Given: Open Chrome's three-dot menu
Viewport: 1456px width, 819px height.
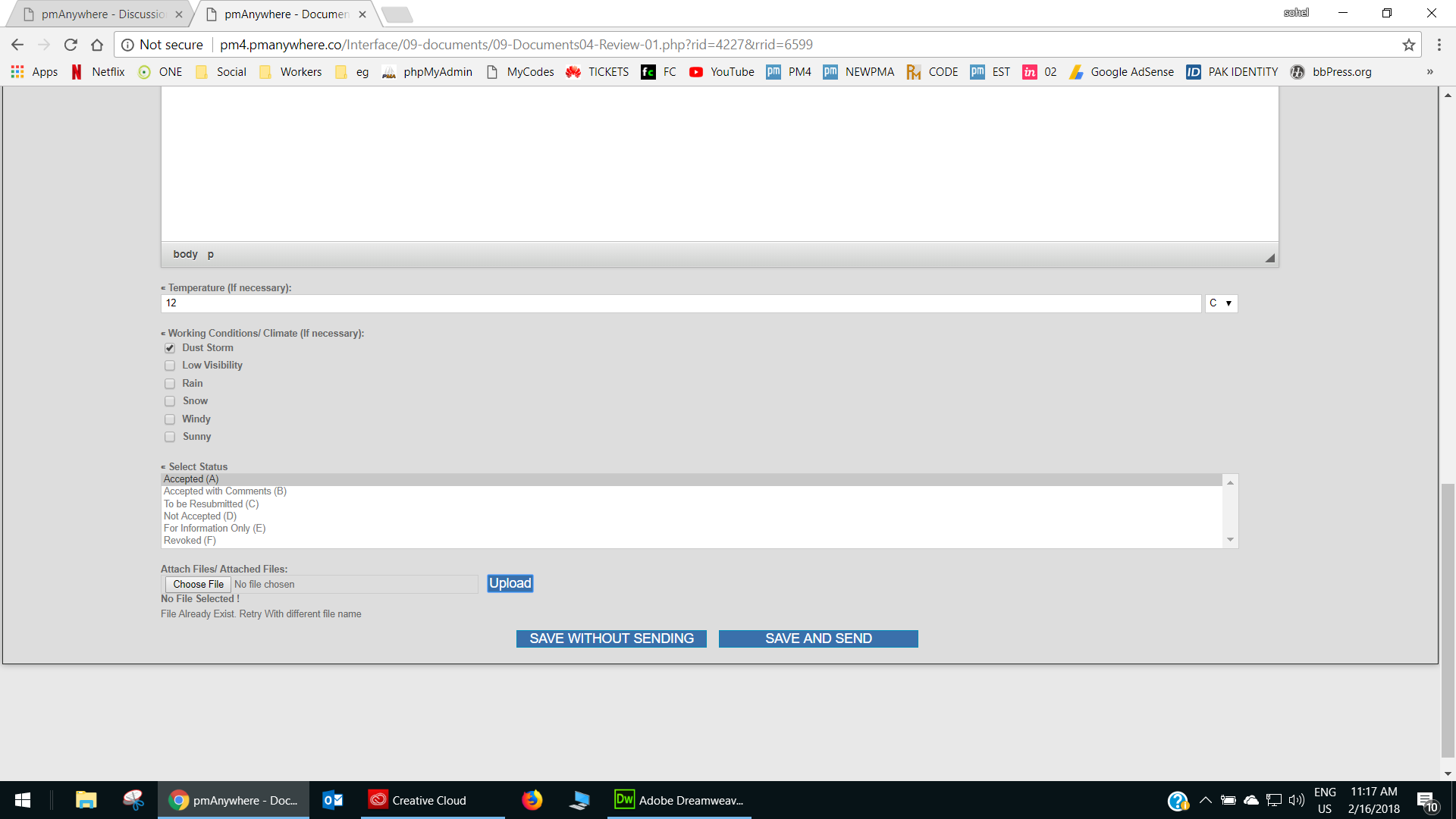Looking at the screenshot, I should click(1439, 45).
